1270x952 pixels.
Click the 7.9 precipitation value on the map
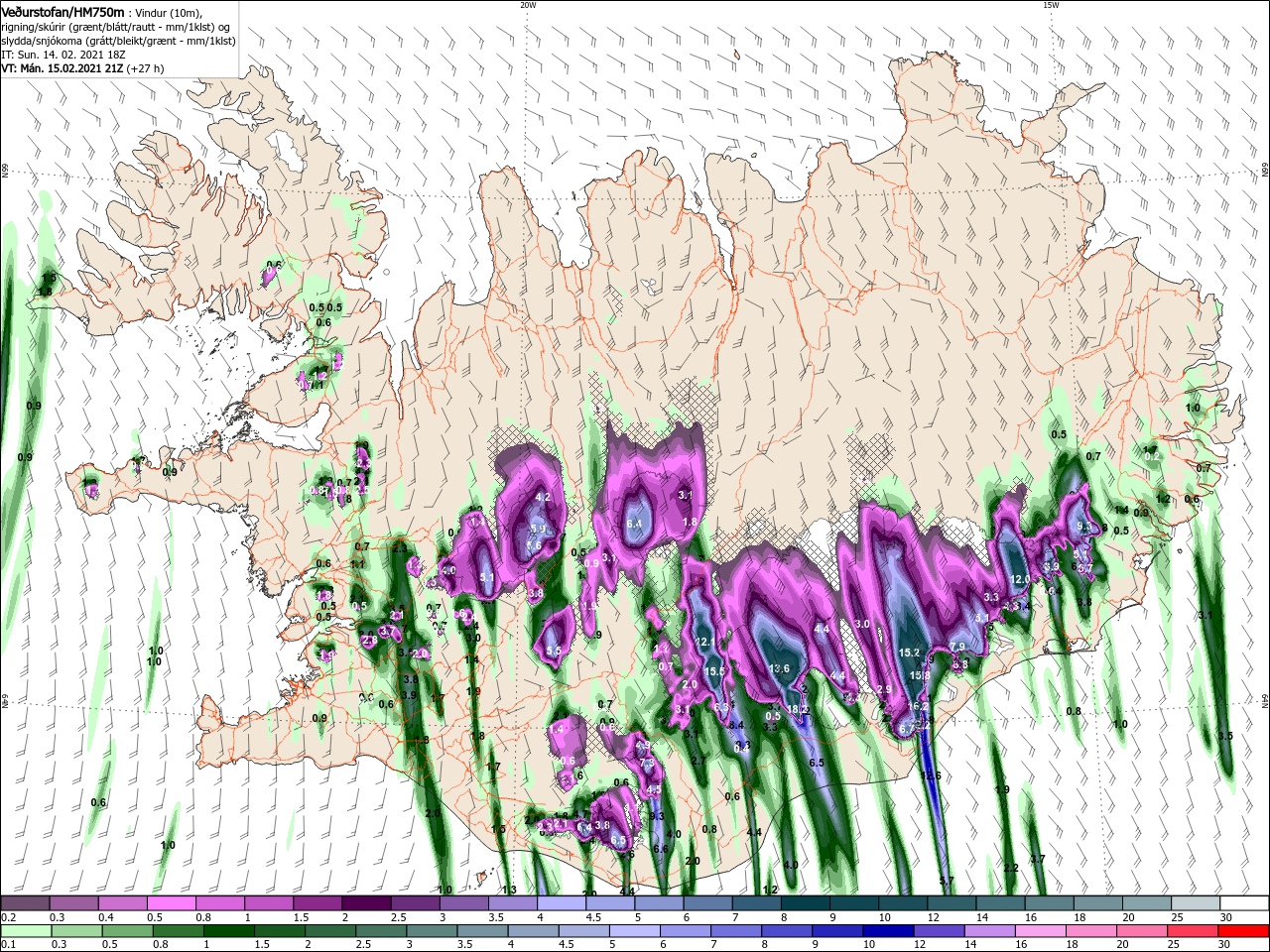pyautogui.click(x=957, y=647)
